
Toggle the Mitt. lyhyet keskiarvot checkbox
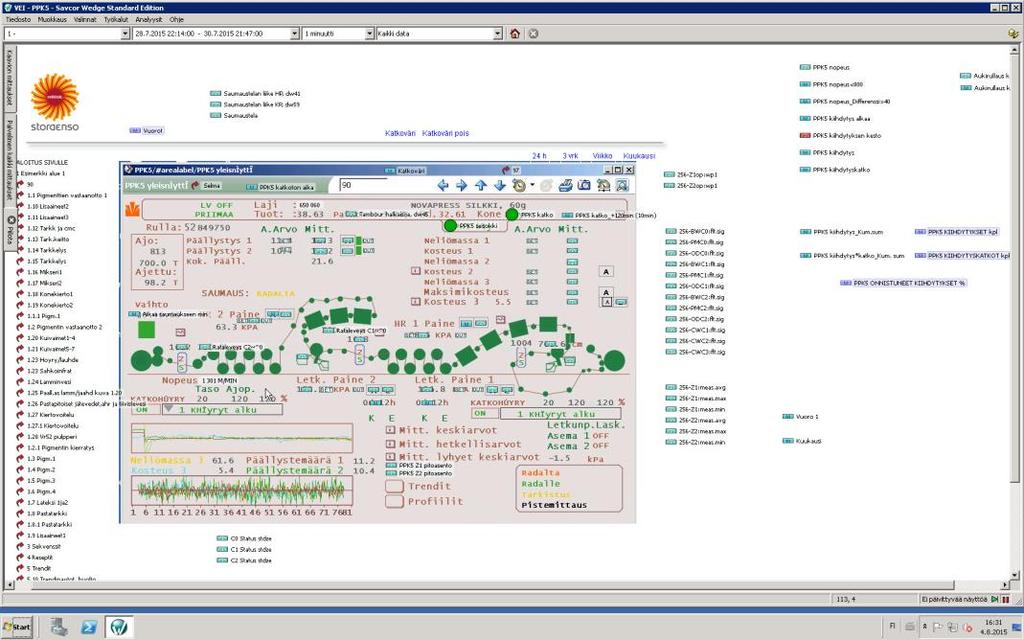(x=391, y=457)
